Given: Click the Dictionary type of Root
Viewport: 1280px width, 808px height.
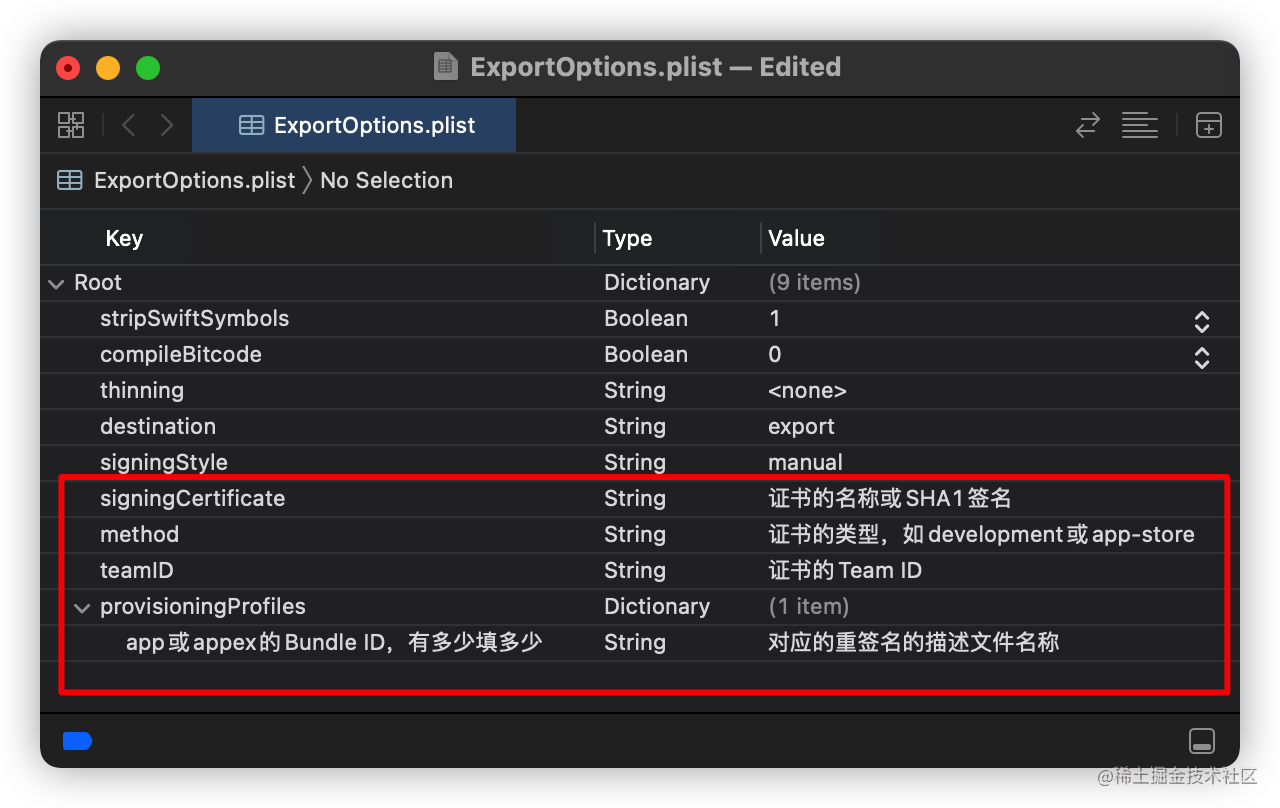Looking at the screenshot, I should [x=657, y=282].
